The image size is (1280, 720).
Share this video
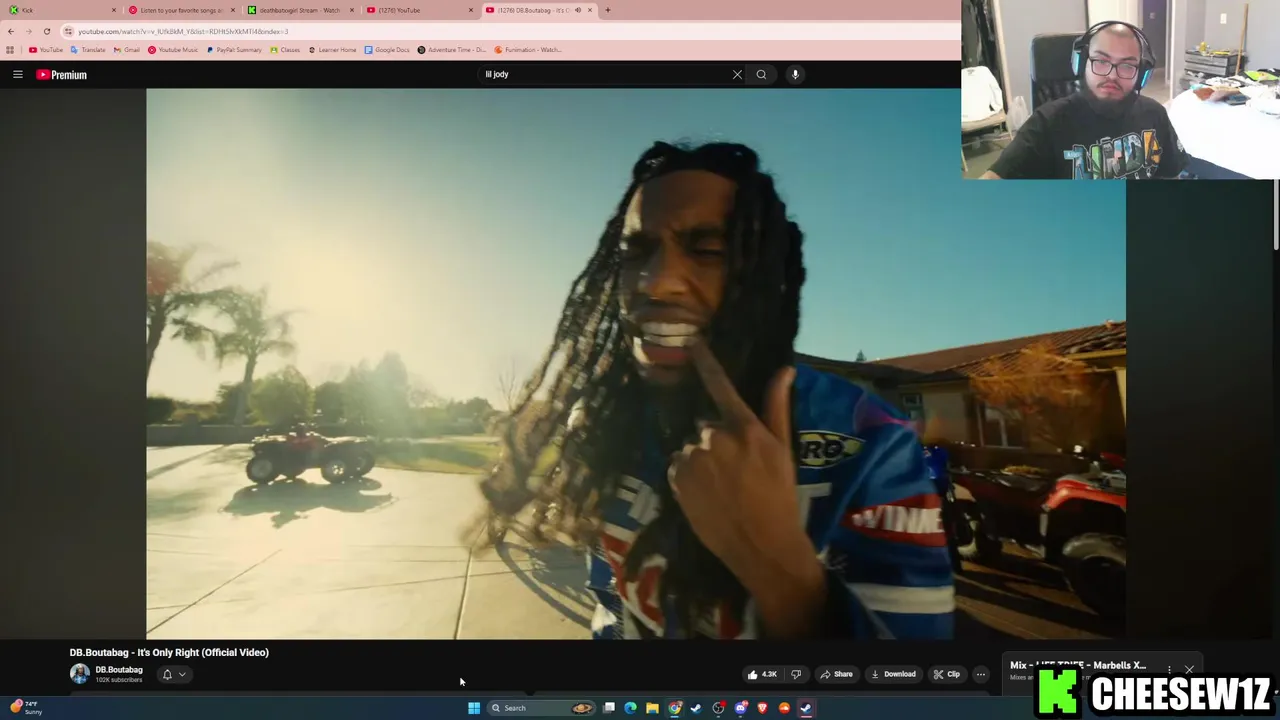[837, 674]
